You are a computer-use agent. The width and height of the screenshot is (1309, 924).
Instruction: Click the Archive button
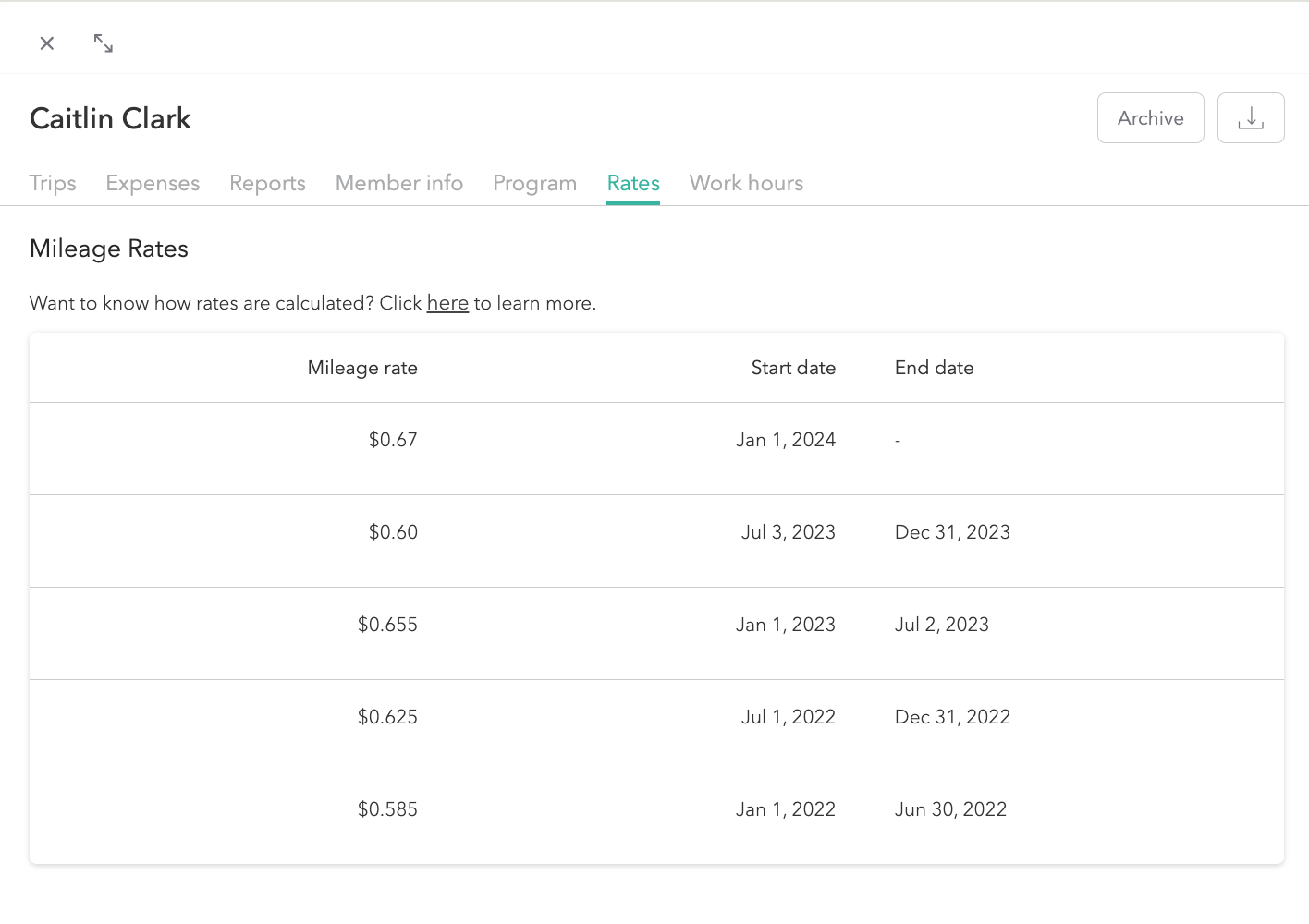point(1150,117)
